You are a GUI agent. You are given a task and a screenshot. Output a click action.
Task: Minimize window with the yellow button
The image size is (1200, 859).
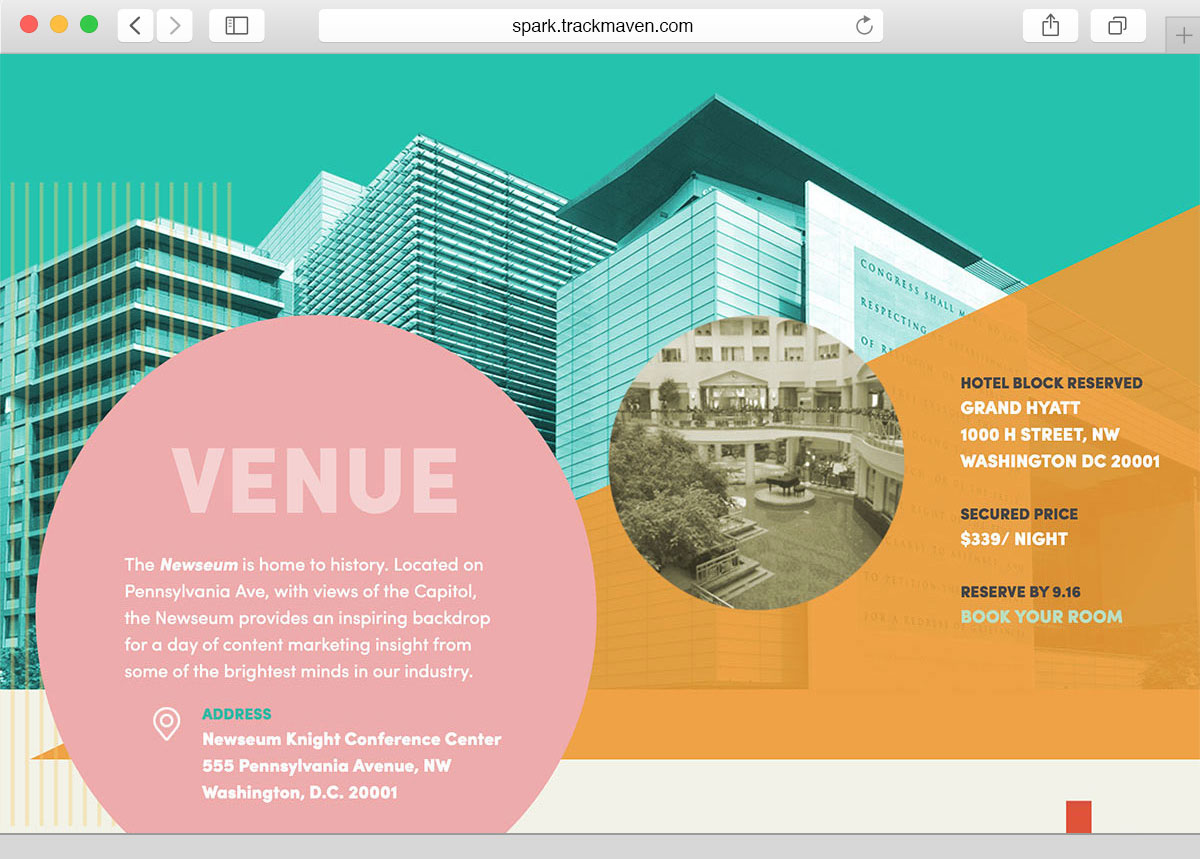[59, 25]
